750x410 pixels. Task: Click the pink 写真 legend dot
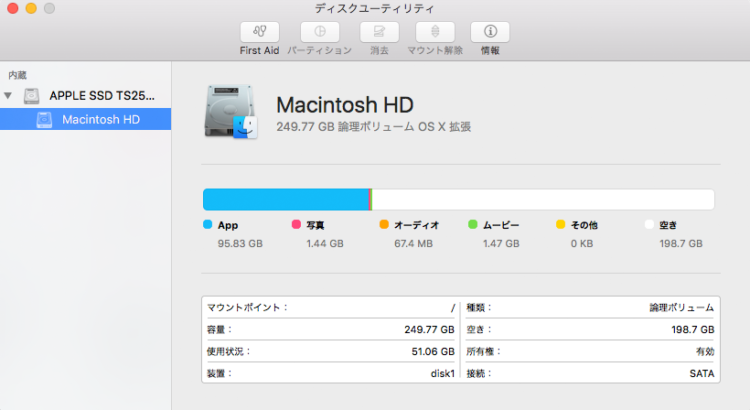296,224
